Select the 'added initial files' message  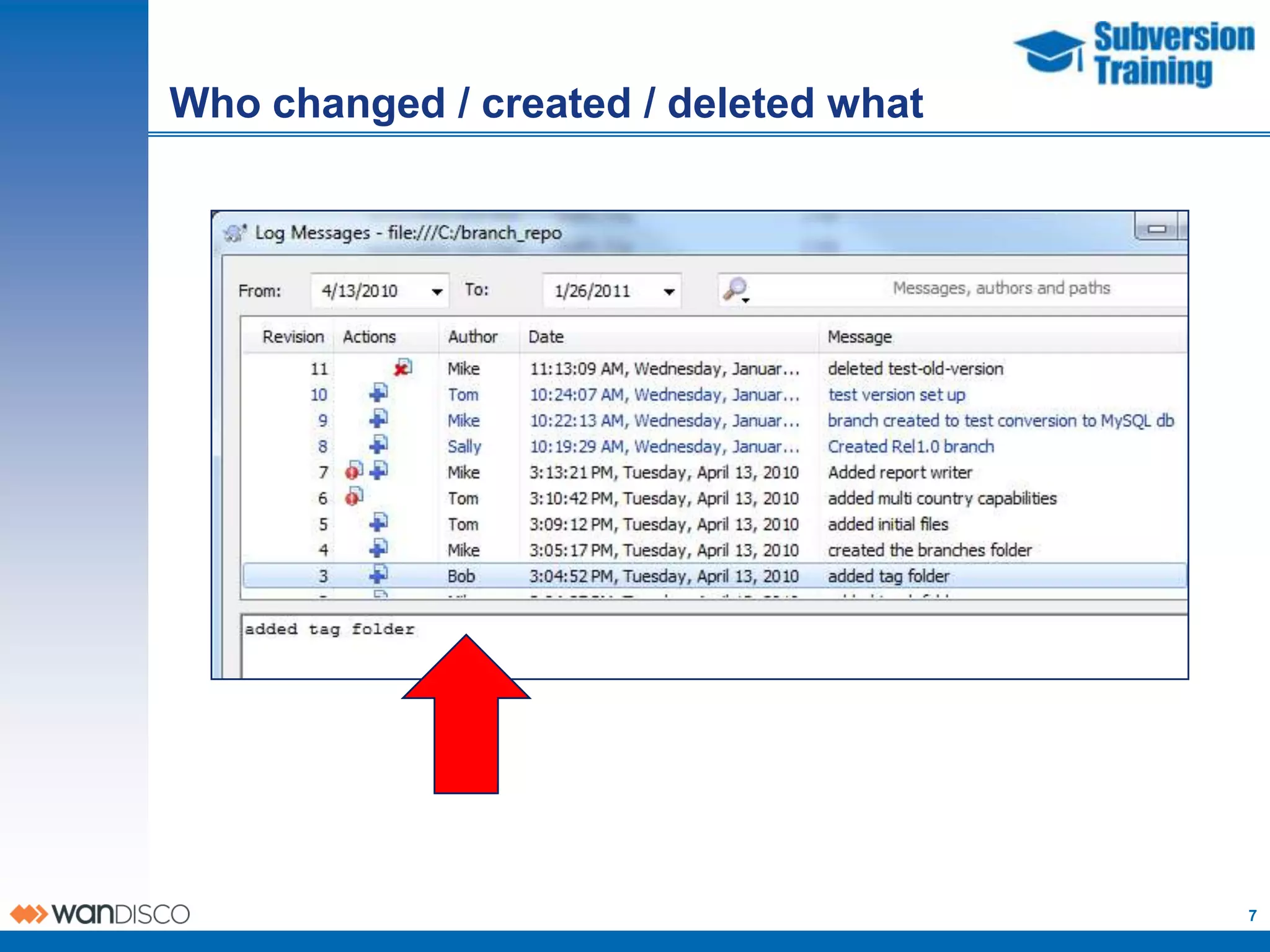coord(888,524)
